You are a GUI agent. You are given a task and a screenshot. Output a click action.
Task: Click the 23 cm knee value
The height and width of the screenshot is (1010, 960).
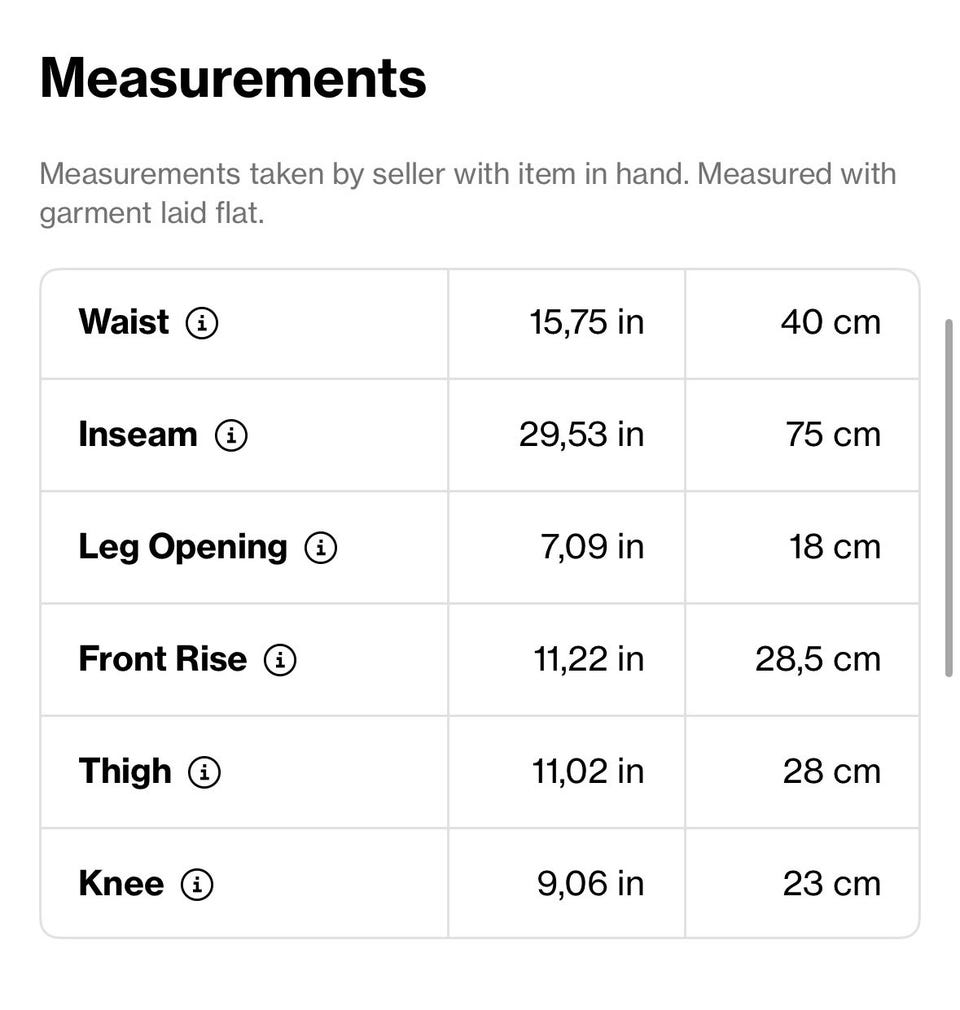click(831, 884)
